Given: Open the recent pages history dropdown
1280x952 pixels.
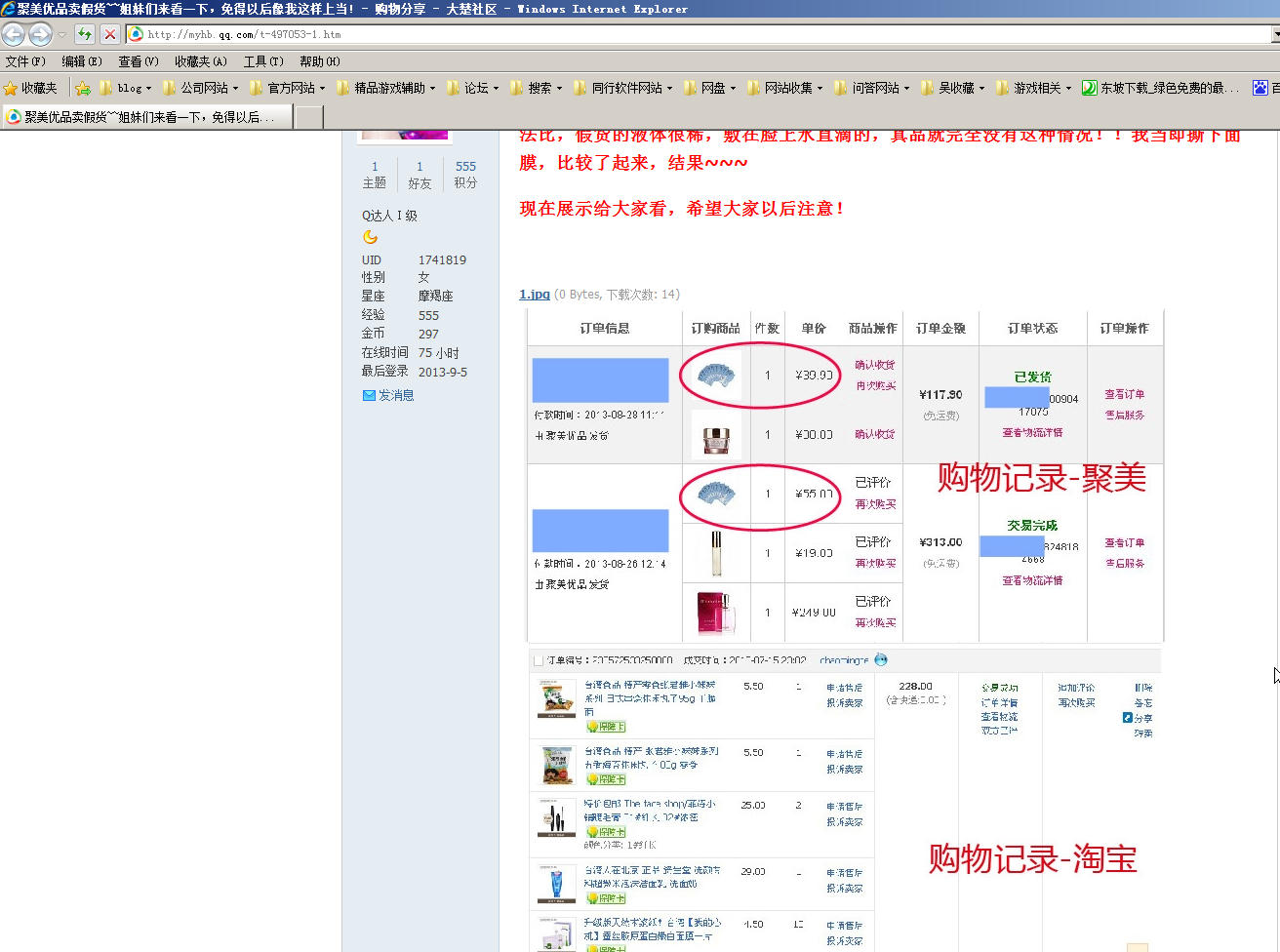Looking at the screenshot, I should coord(61,35).
